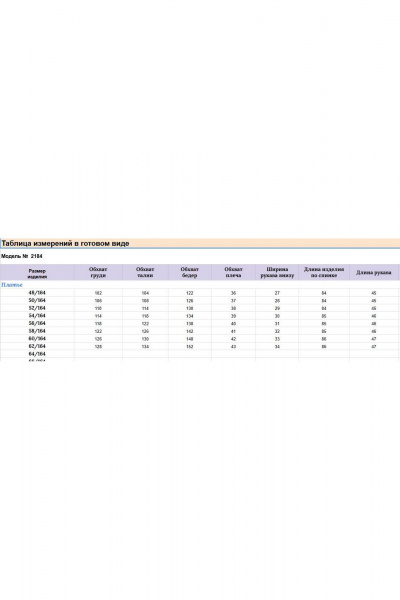Click the 'Обхват плеча' column header
Screen dimensions: 400x600
[233, 272]
